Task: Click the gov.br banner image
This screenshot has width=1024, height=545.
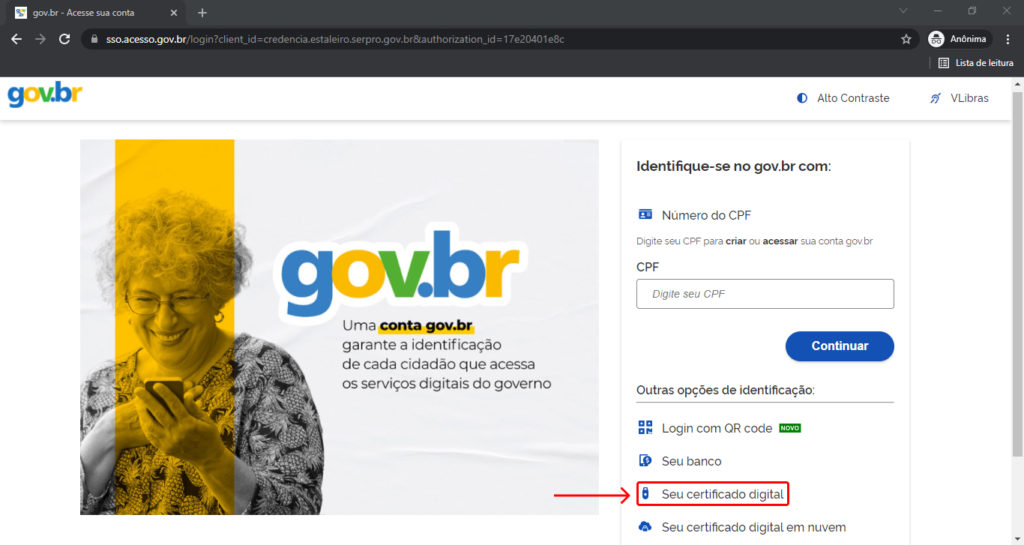Action: pyautogui.click(x=339, y=327)
